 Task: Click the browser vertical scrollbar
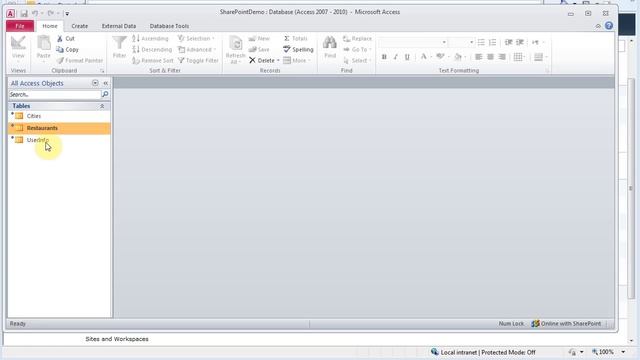tap(631, 188)
